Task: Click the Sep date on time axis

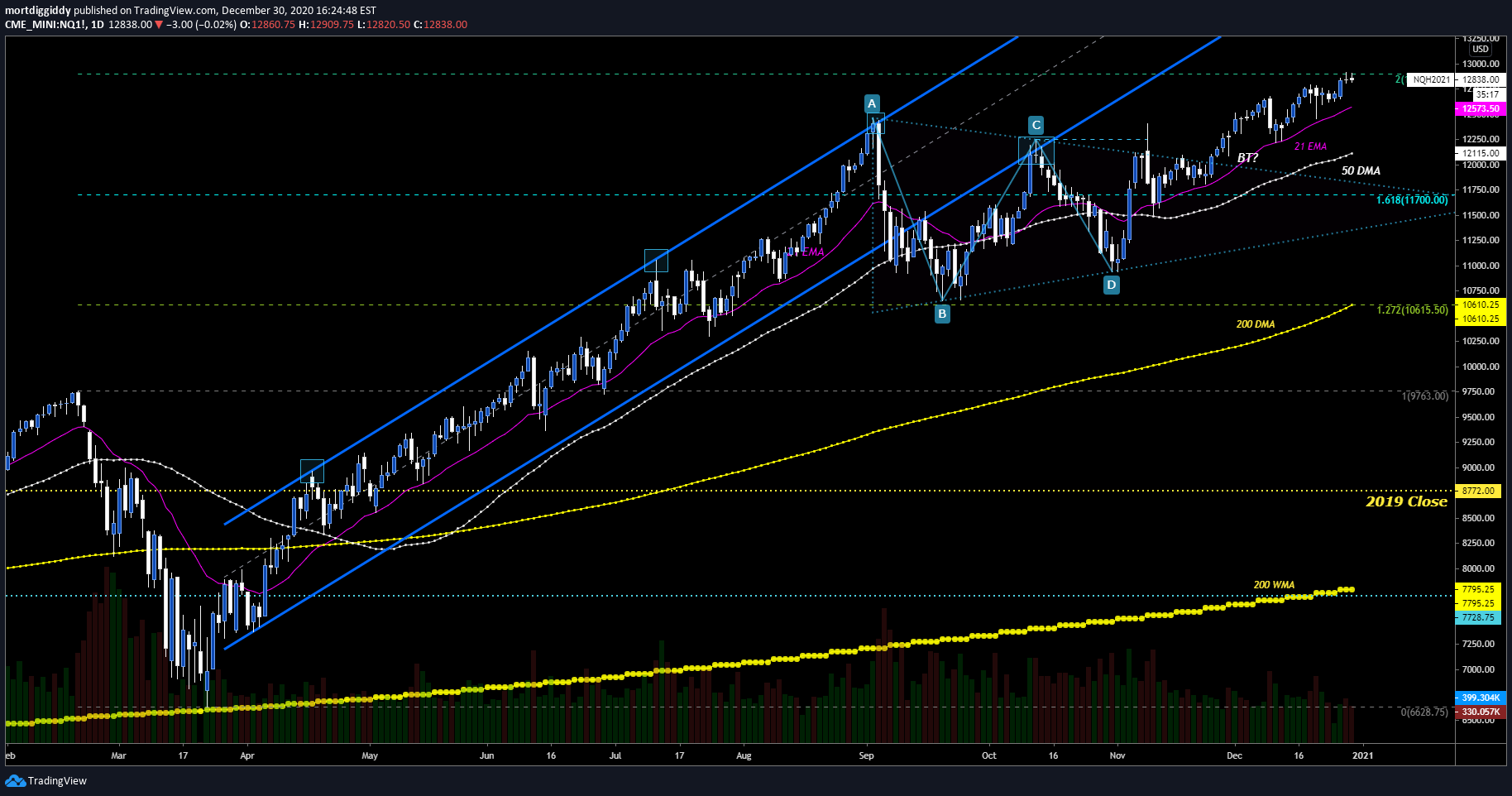Action: tap(866, 755)
